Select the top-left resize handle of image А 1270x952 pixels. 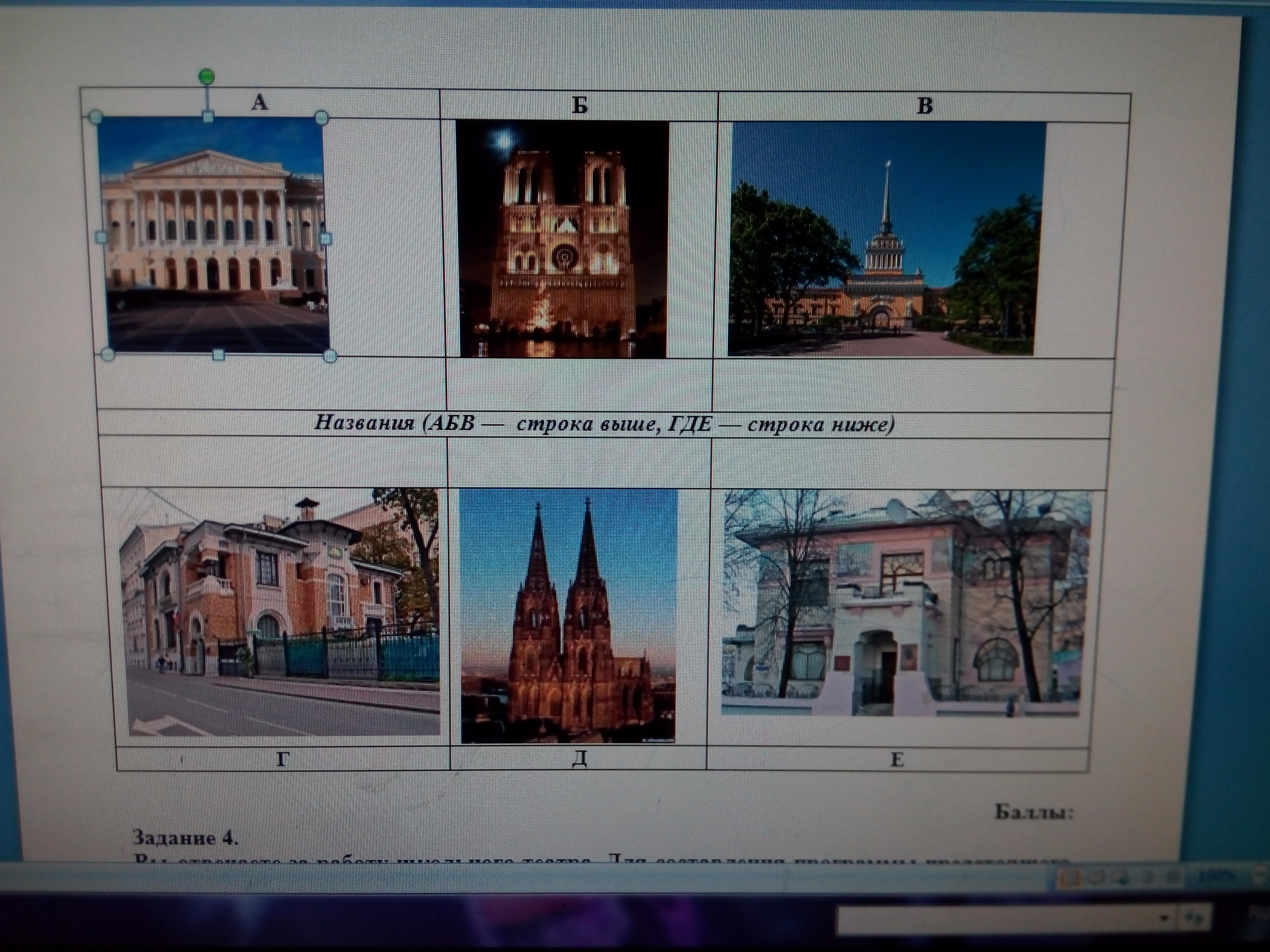(x=96, y=118)
